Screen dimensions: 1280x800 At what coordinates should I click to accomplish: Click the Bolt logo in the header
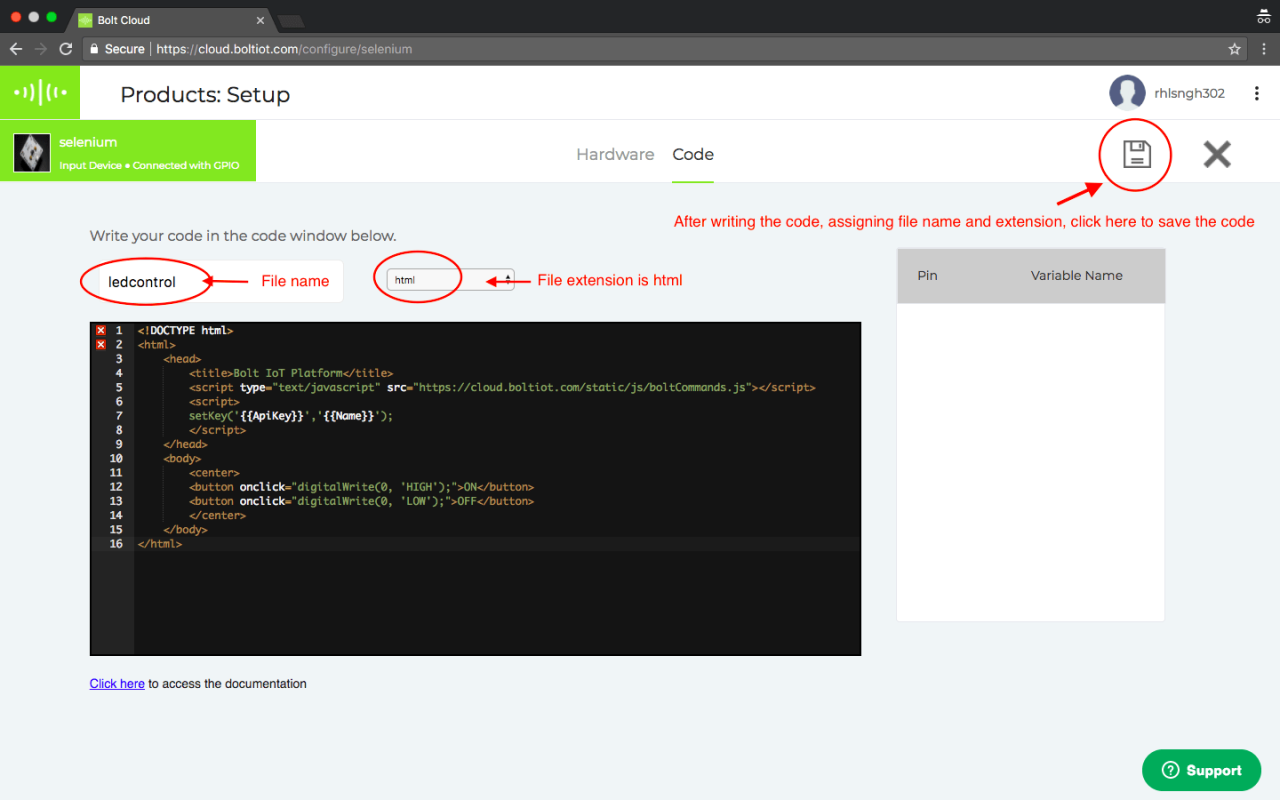click(x=40, y=93)
